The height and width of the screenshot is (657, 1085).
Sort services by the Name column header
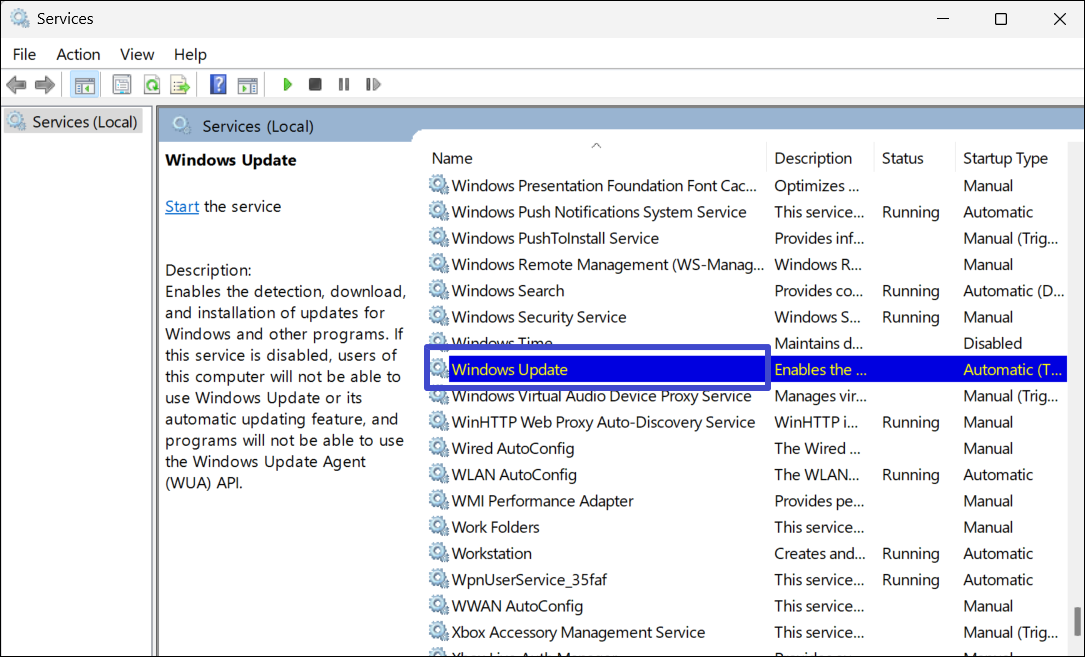(x=452, y=158)
